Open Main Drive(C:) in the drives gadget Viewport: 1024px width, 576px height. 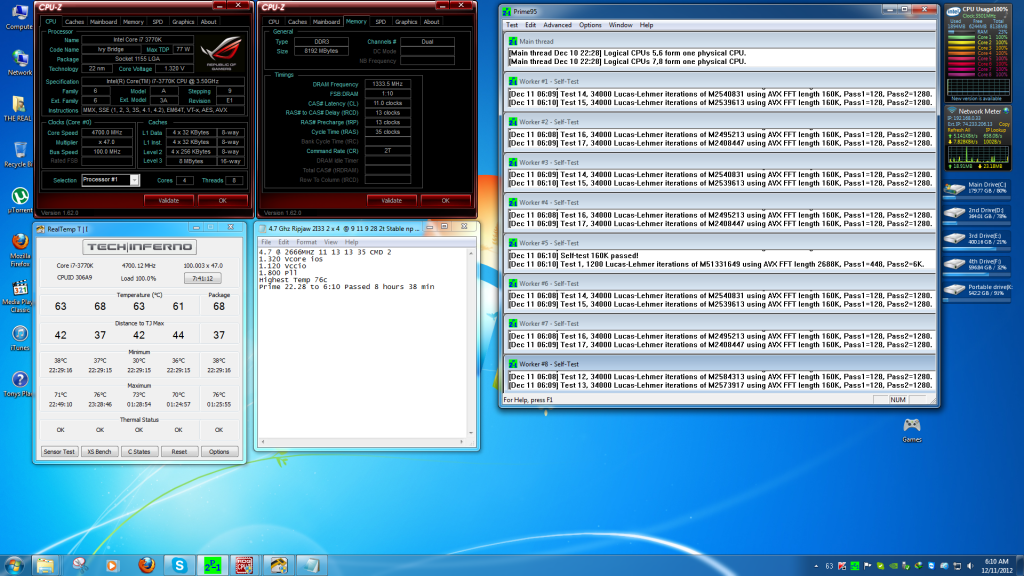tap(977, 188)
